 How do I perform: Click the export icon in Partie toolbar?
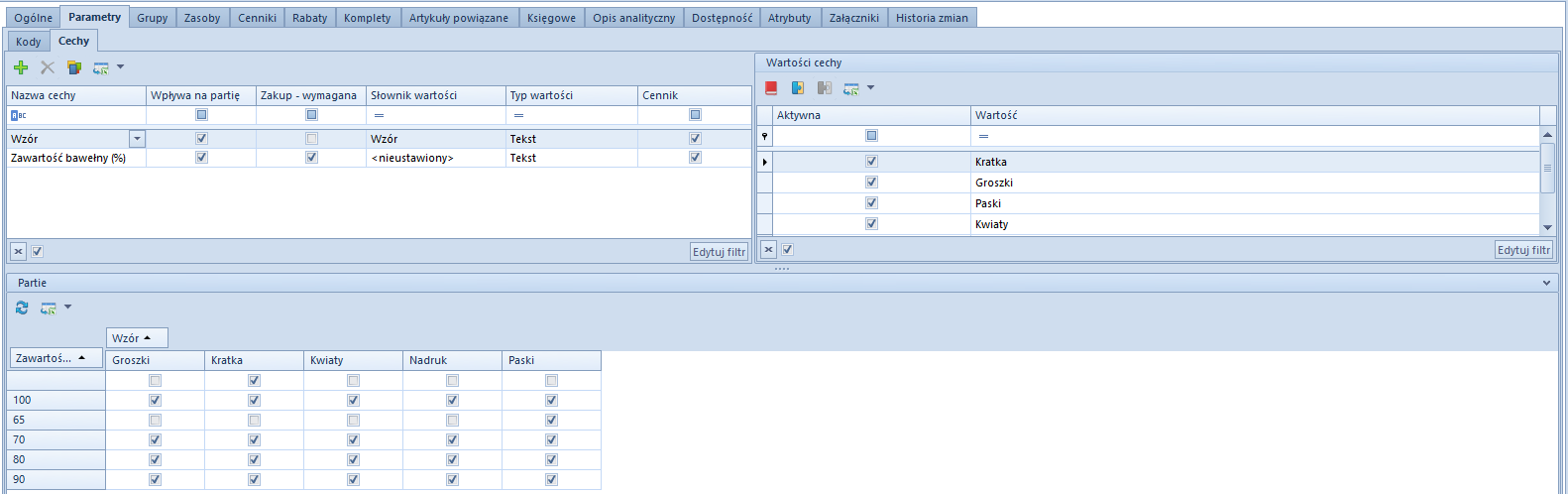49,309
